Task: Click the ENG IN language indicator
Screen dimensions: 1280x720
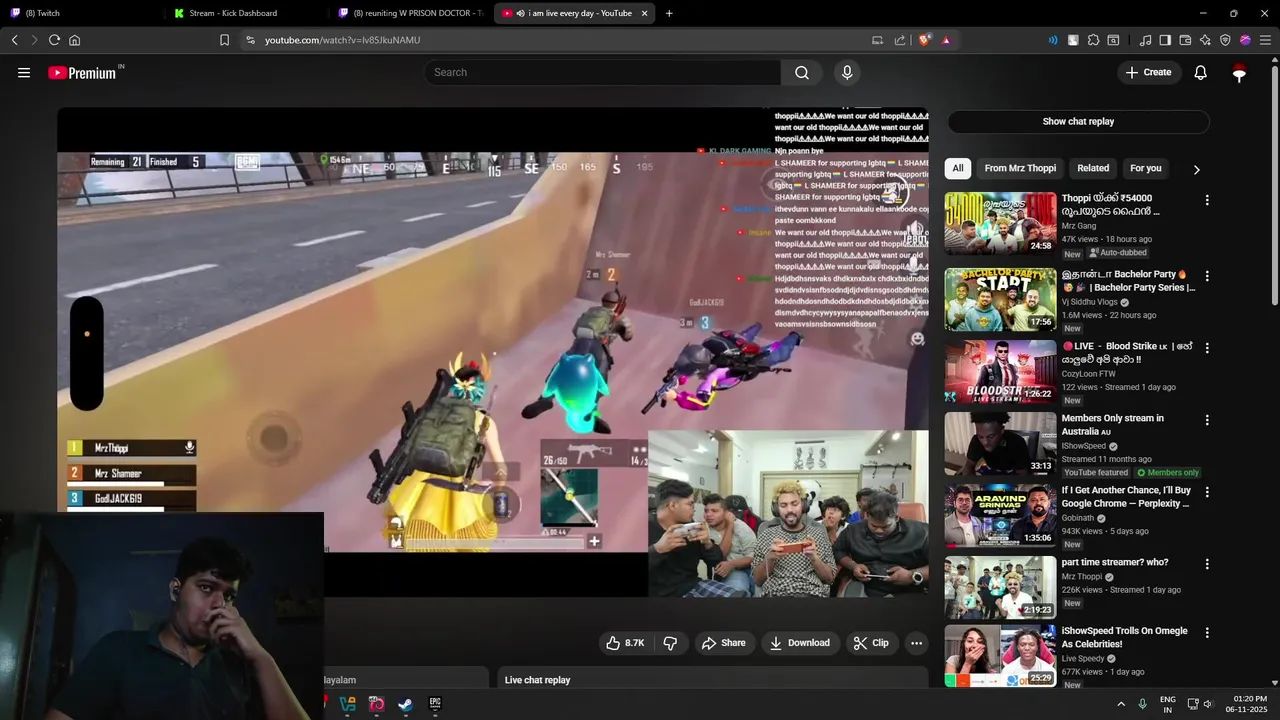Action: [1167, 704]
